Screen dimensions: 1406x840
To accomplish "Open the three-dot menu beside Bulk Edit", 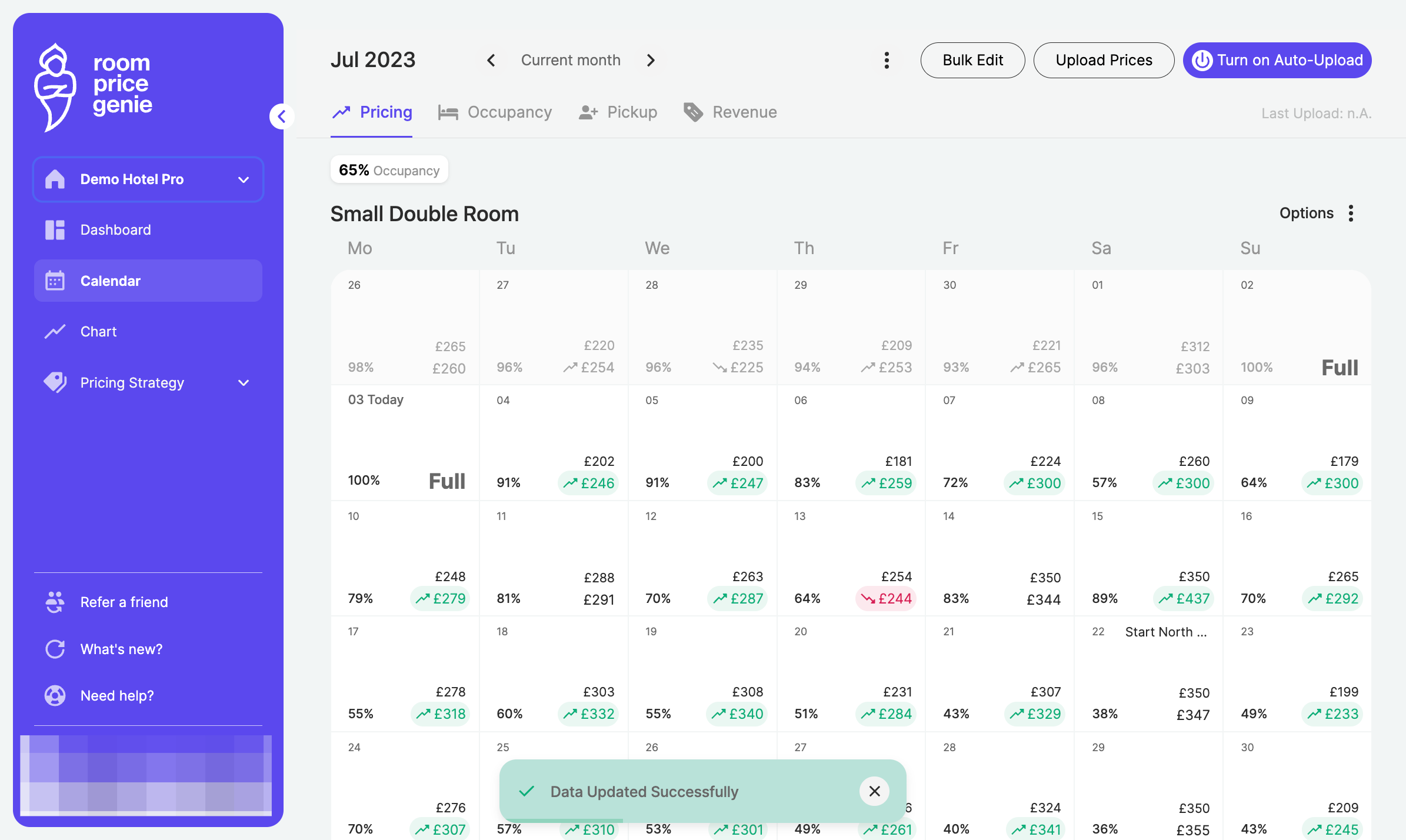I will (x=887, y=60).
